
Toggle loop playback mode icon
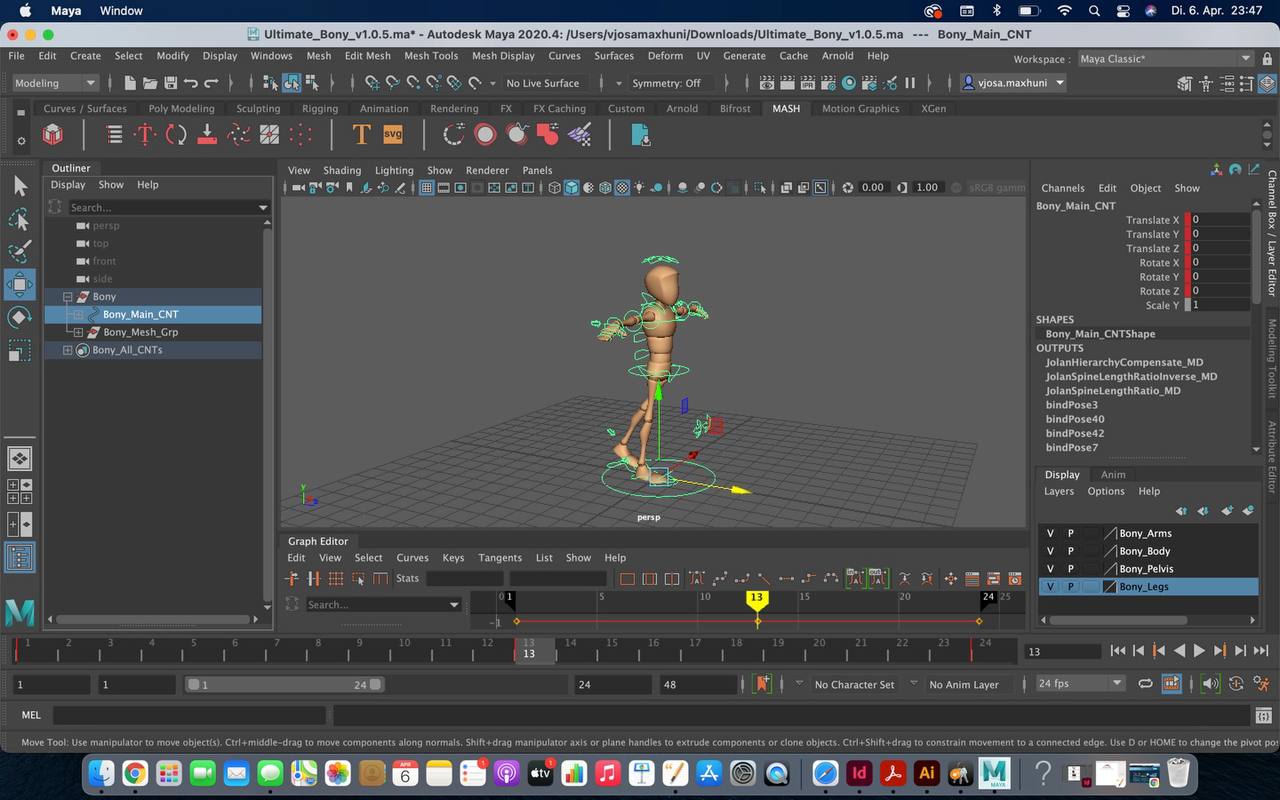click(1145, 684)
